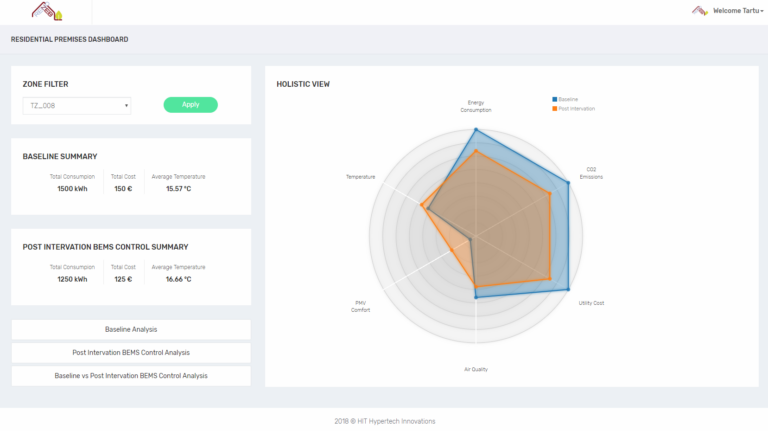Open Baseline vs Post Intervation BEMS Analysis
The image size is (768, 431).
point(131,376)
